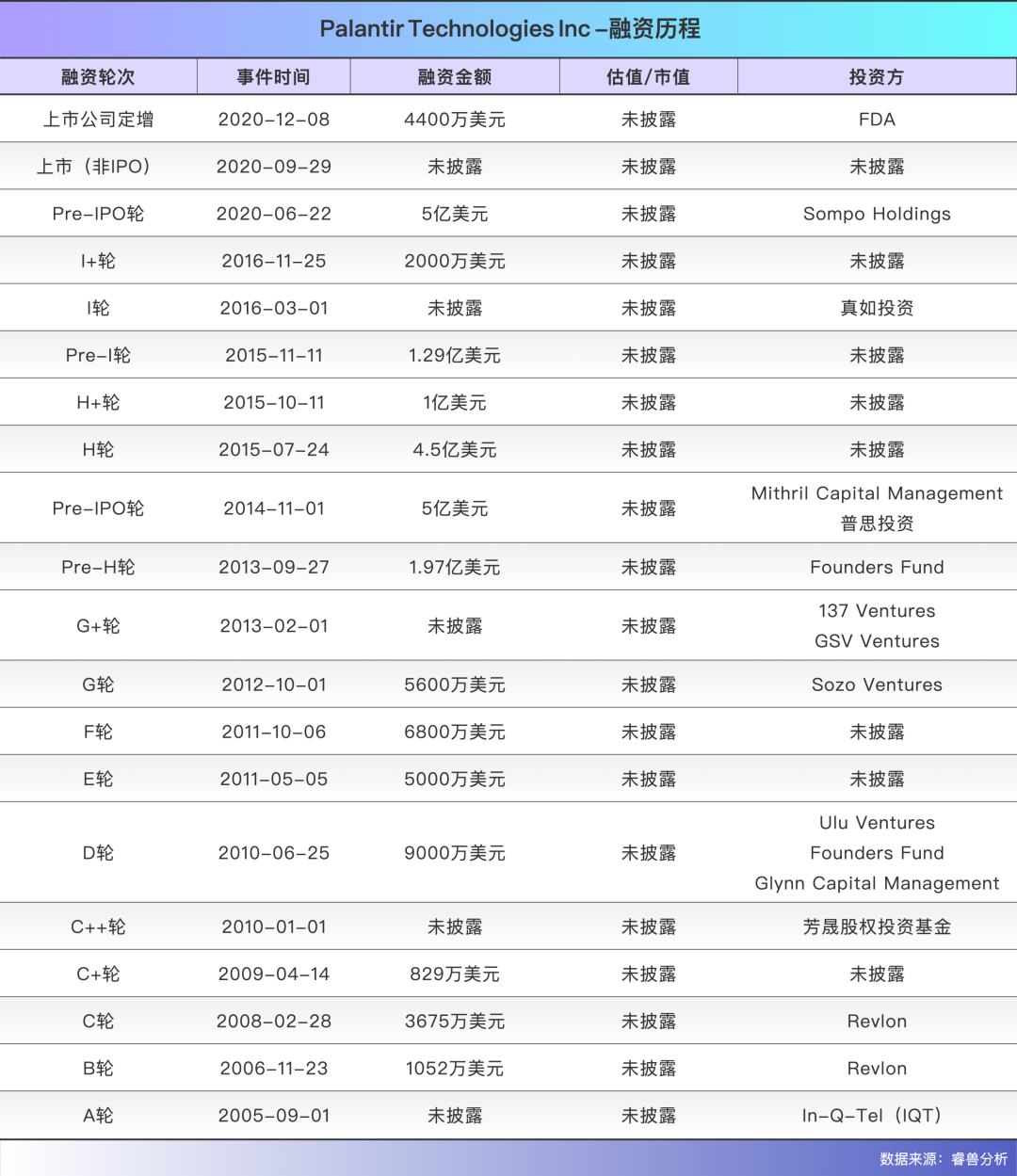Select the Pre-H轮 round cell

[x=98, y=567]
